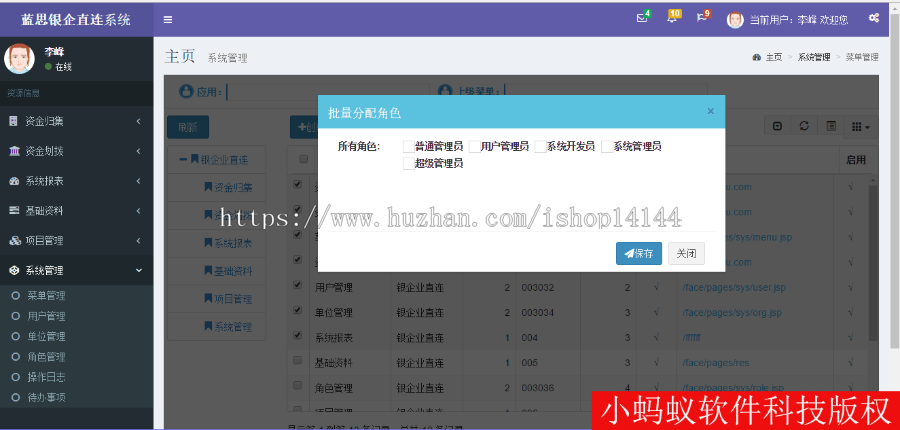The height and width of the screenshot is (430, 900).
Task: Click the table card-view toggle icon
Action: [831, 126]
